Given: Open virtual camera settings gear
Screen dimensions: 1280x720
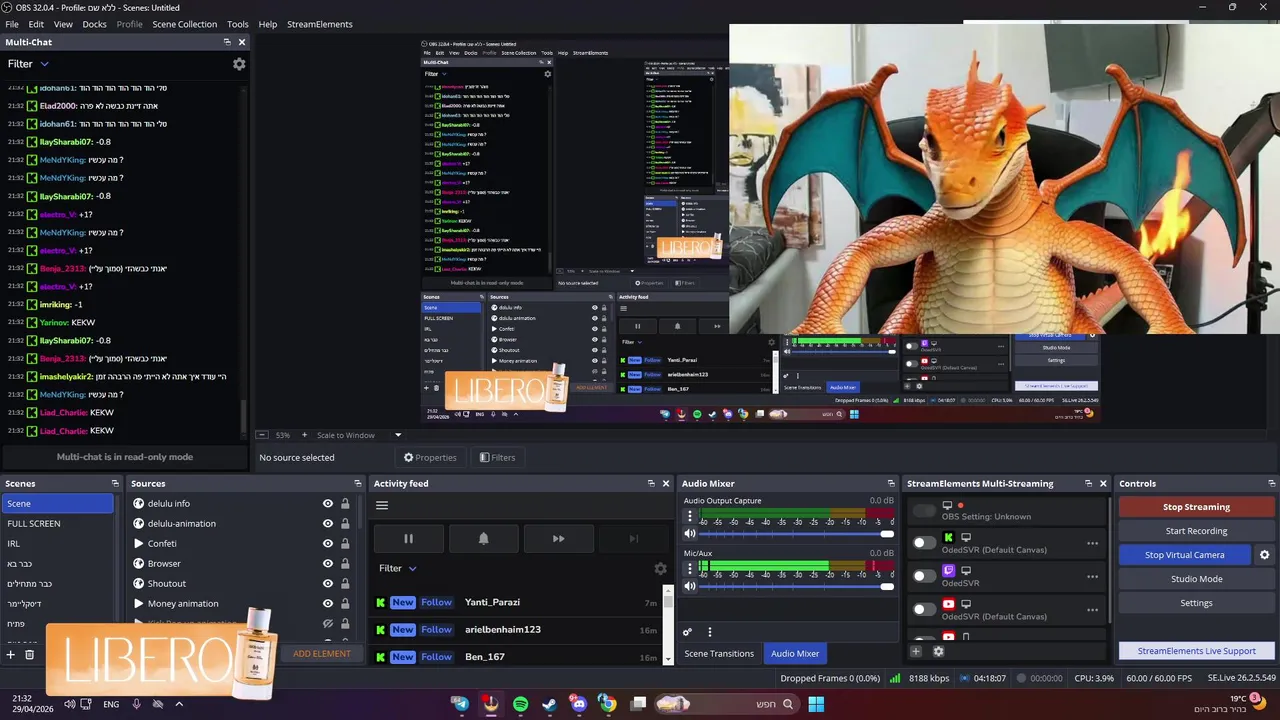Looking at the screenshot, I should [1264, 555].
